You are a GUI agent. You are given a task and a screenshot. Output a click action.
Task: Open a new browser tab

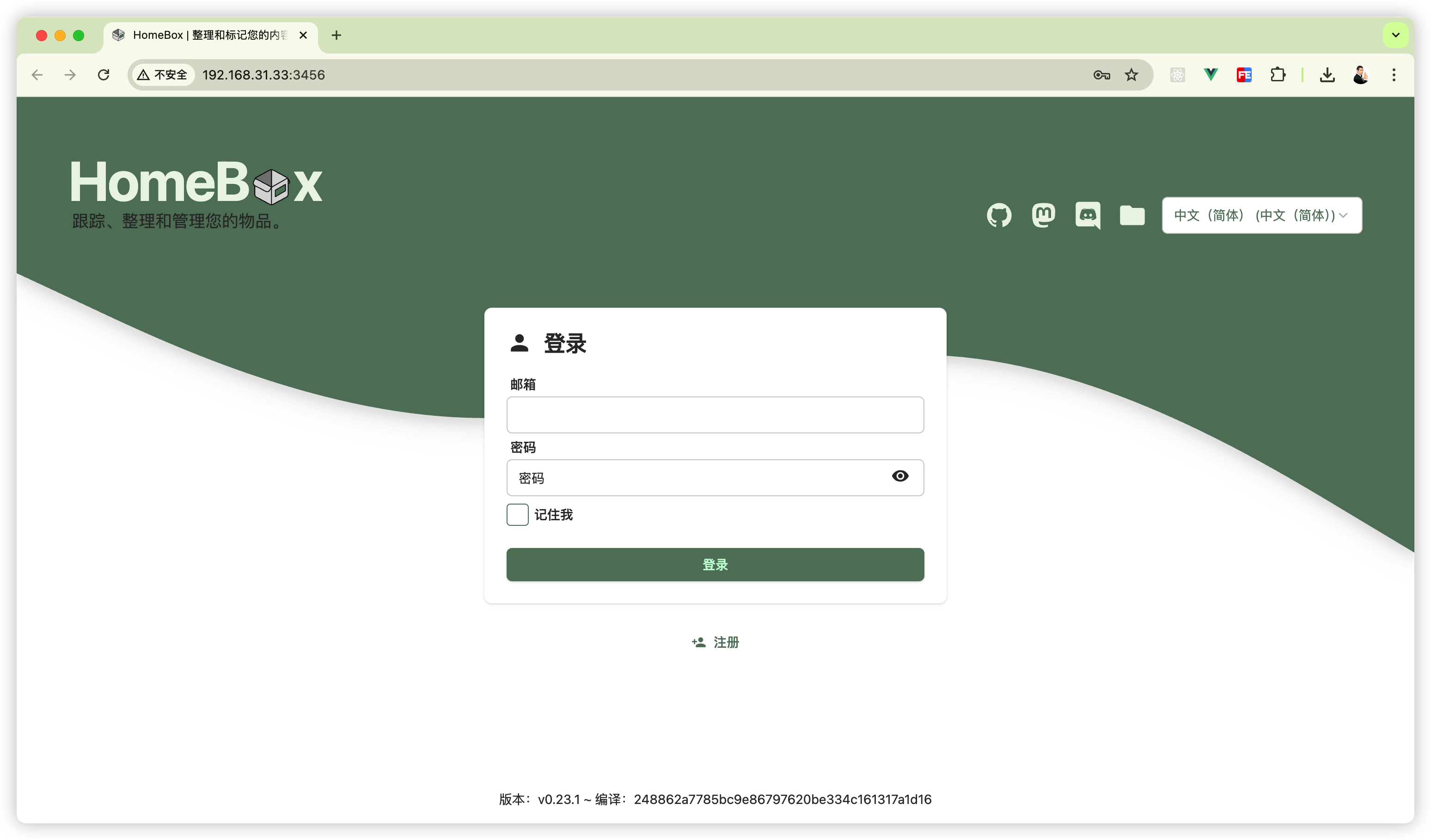[x=336, y=35]
